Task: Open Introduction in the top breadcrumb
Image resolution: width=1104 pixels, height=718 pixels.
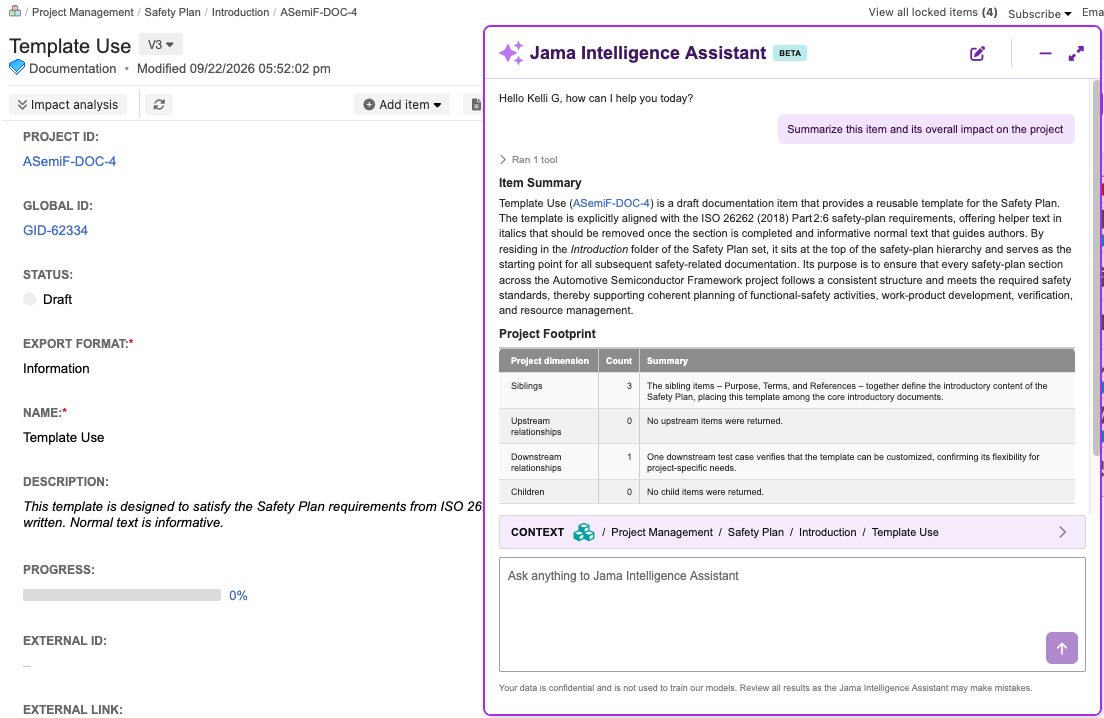Action: click(240, 12)
